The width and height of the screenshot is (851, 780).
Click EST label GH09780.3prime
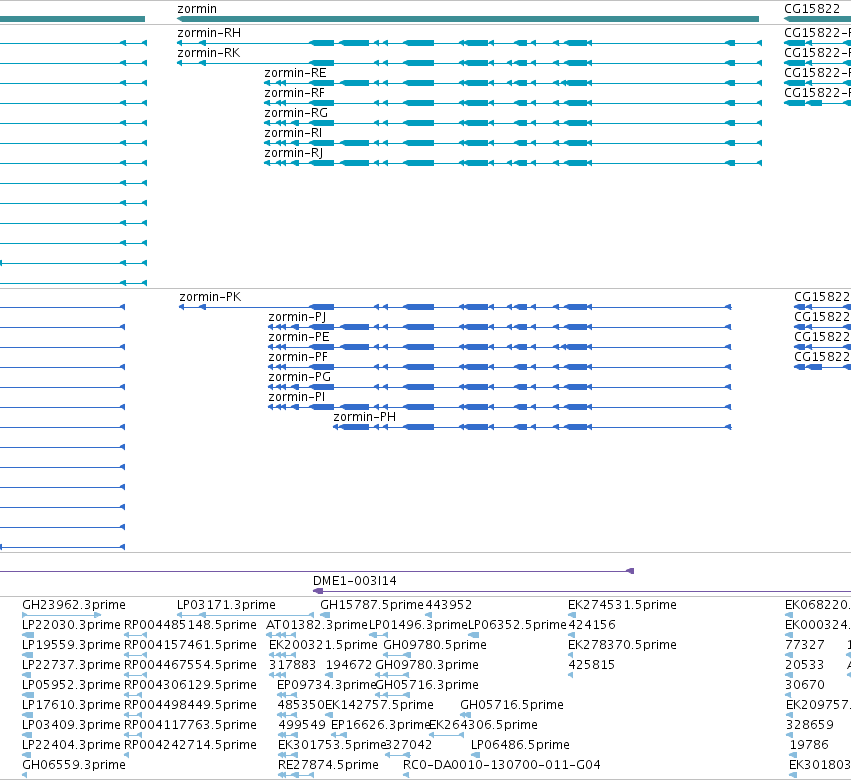coord(427,665)
